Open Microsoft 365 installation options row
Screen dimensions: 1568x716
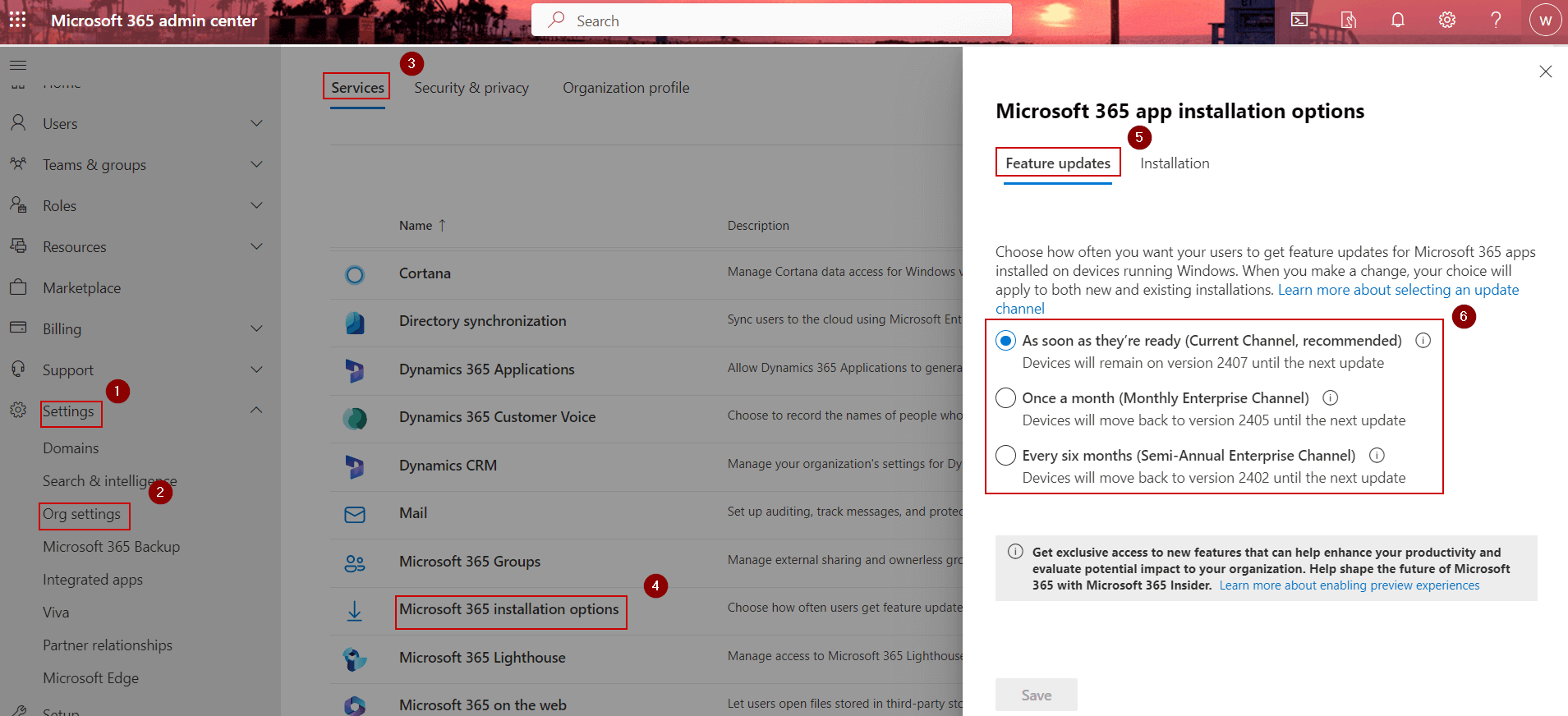(509, 609)
